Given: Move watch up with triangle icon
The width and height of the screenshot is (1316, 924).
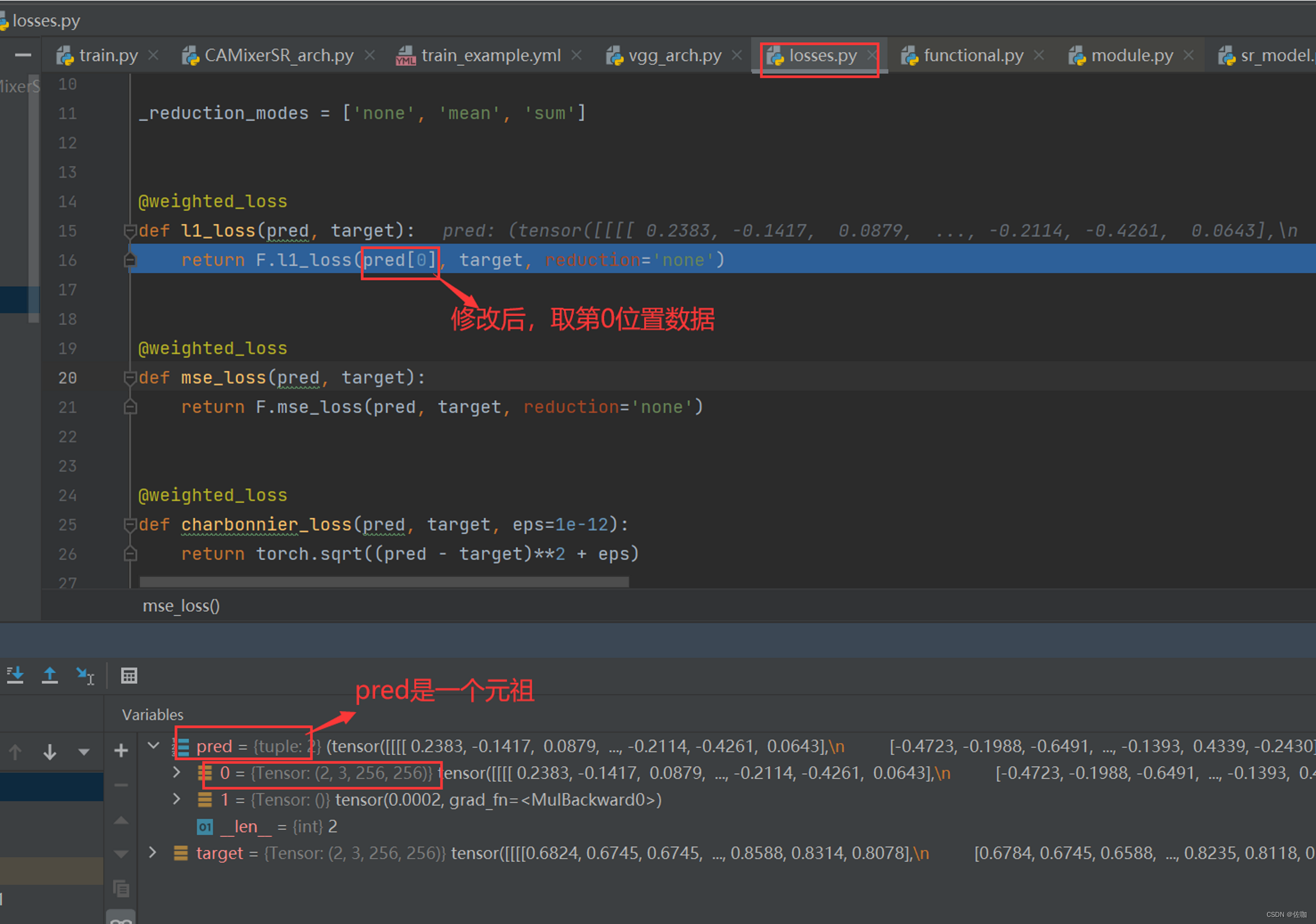Looking at the screenshot, I should 121,820.
